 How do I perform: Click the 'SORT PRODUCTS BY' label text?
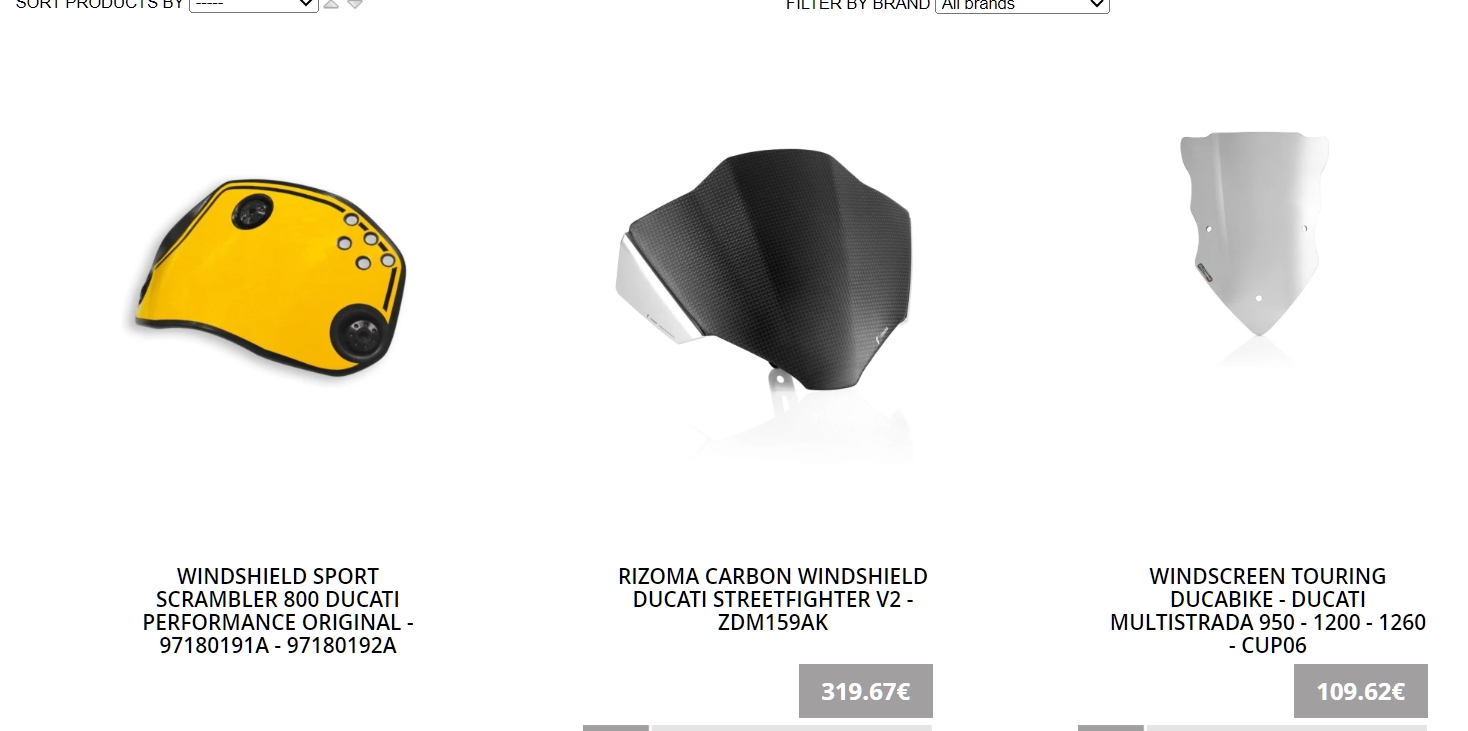coord(100,4)
